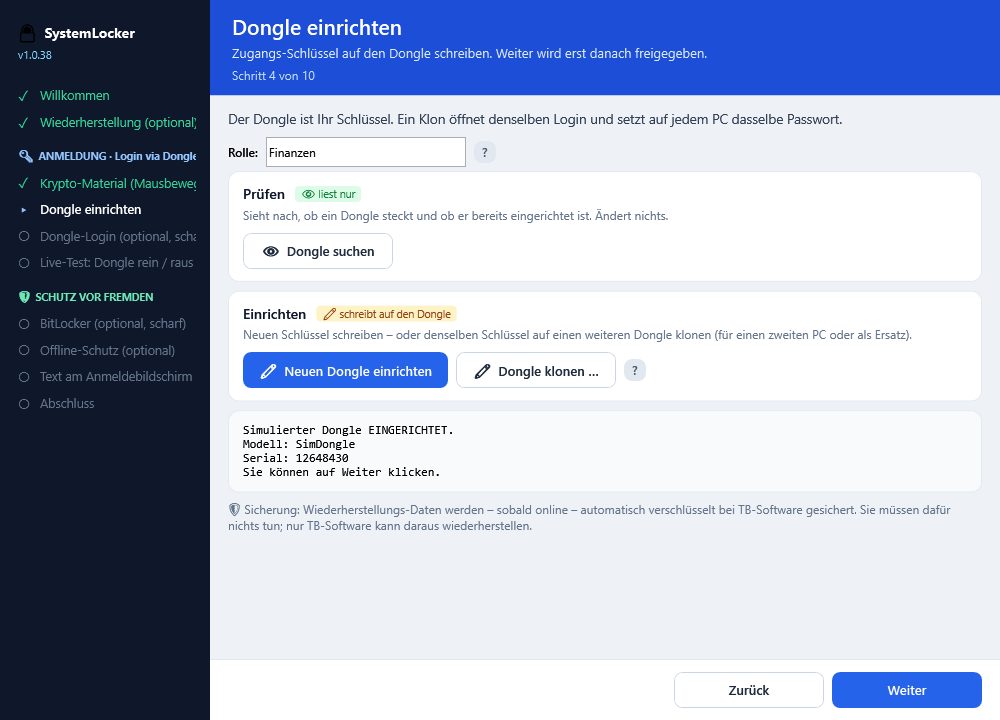The width and height of the screenshot is (1000, 720).
Task: Click the Rolle: label
Action: (243, 152)
